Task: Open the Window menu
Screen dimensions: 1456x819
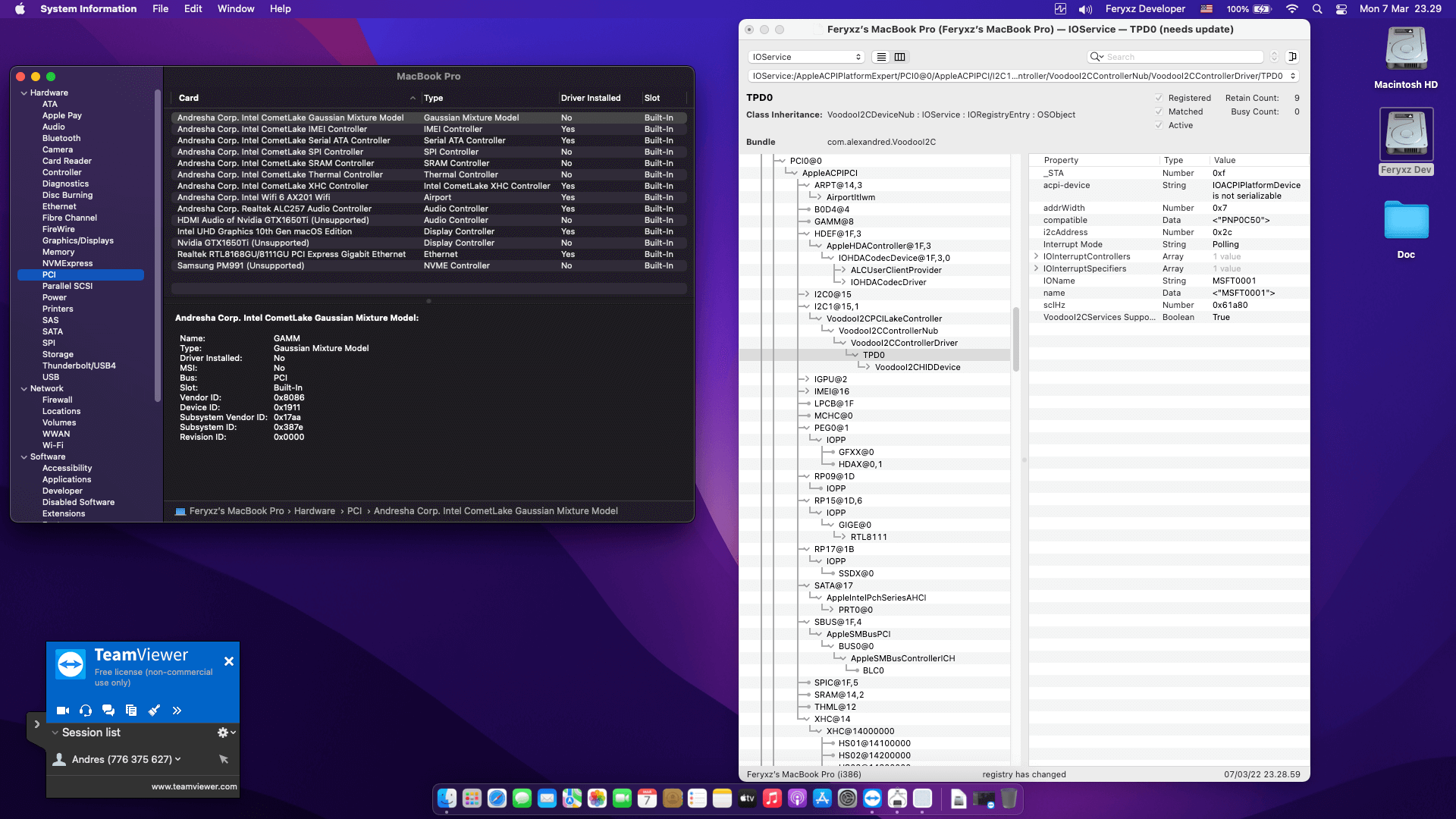Action: (236, 9)
